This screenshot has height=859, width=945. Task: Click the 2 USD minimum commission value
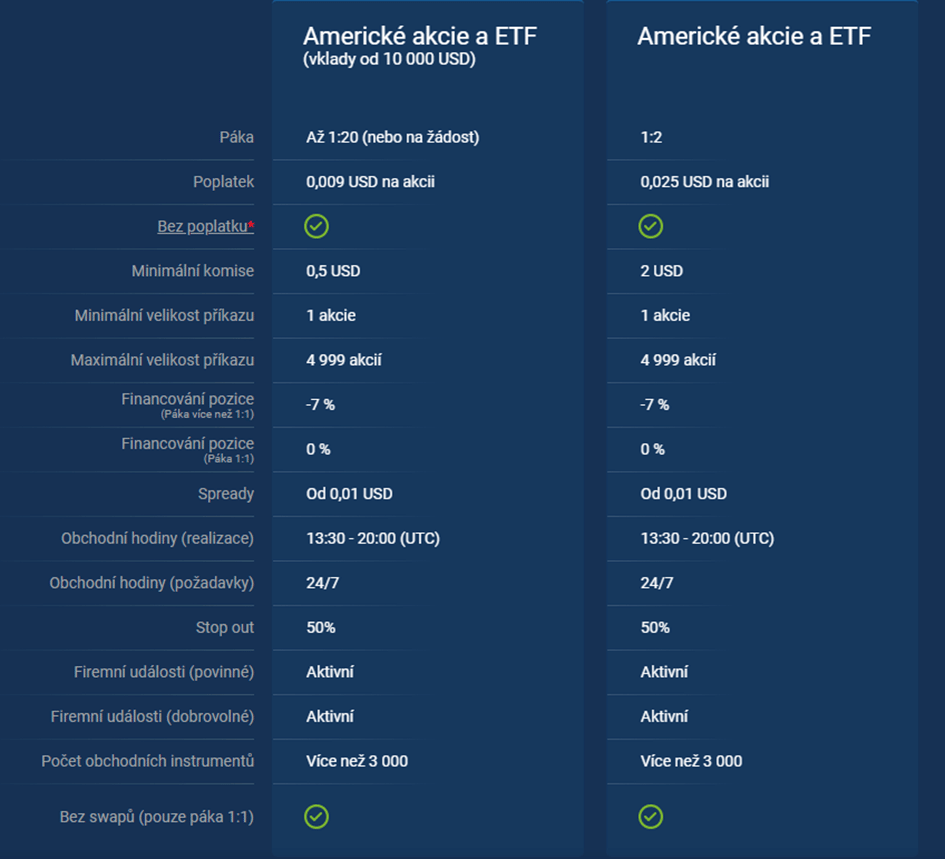(661, 271)
